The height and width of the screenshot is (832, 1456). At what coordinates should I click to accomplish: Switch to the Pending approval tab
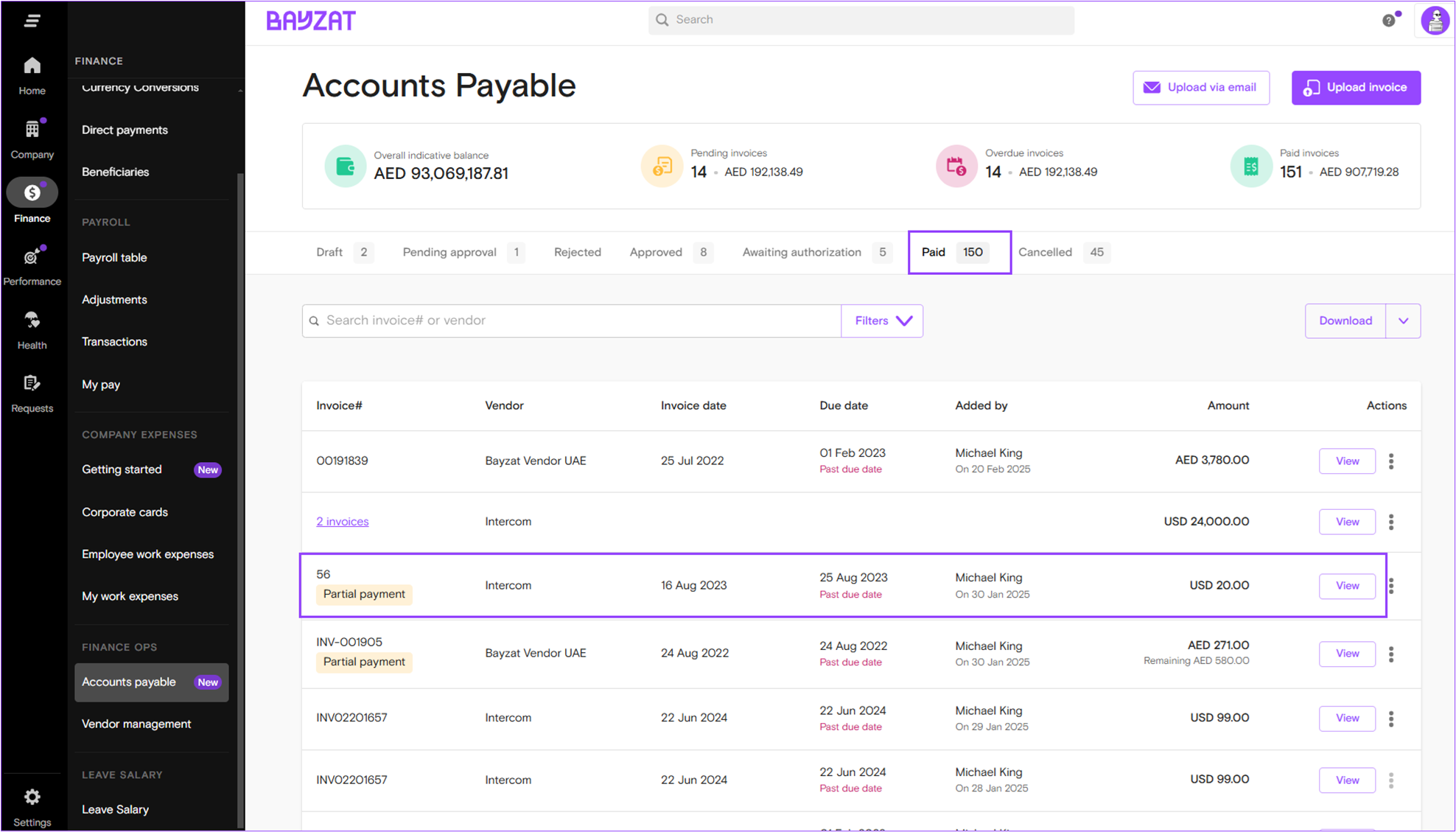pos(463,253)
